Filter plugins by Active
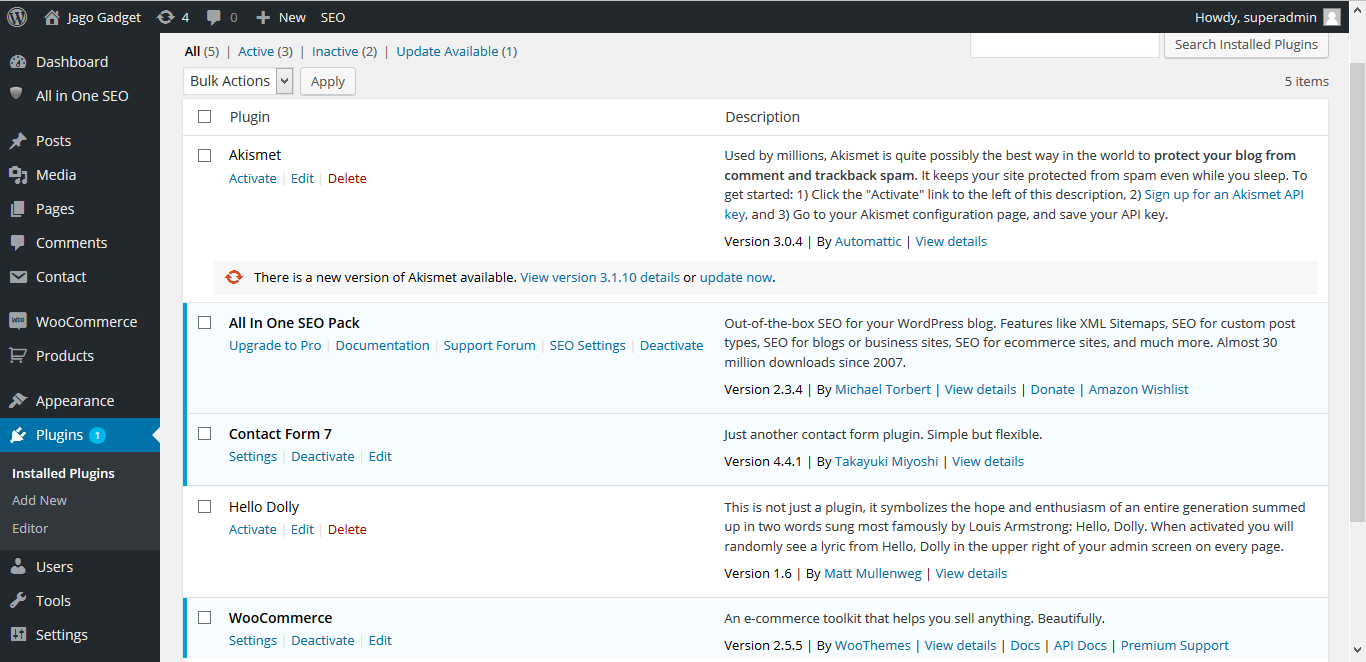 coord(256,51)
